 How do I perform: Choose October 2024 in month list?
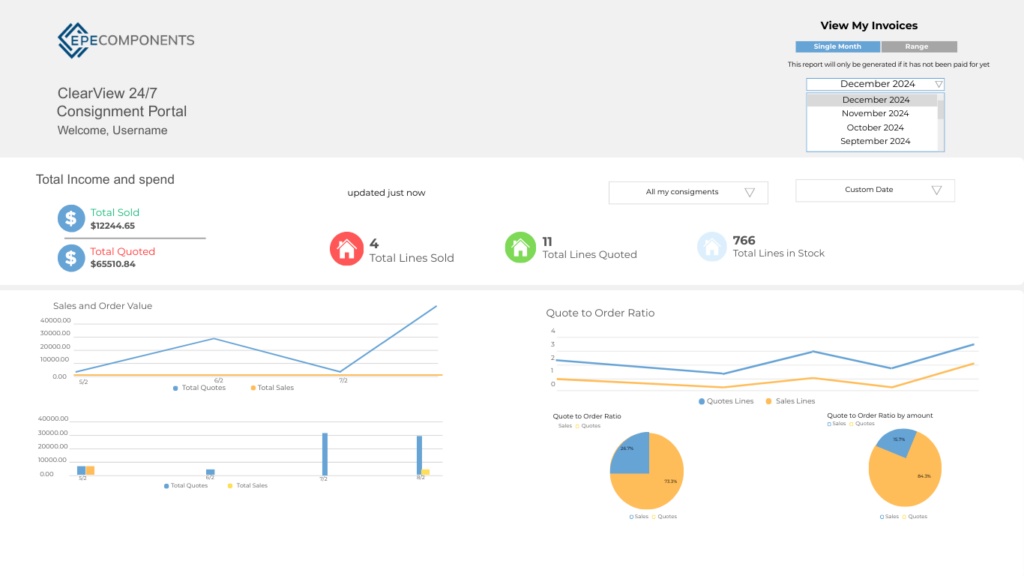875,128
